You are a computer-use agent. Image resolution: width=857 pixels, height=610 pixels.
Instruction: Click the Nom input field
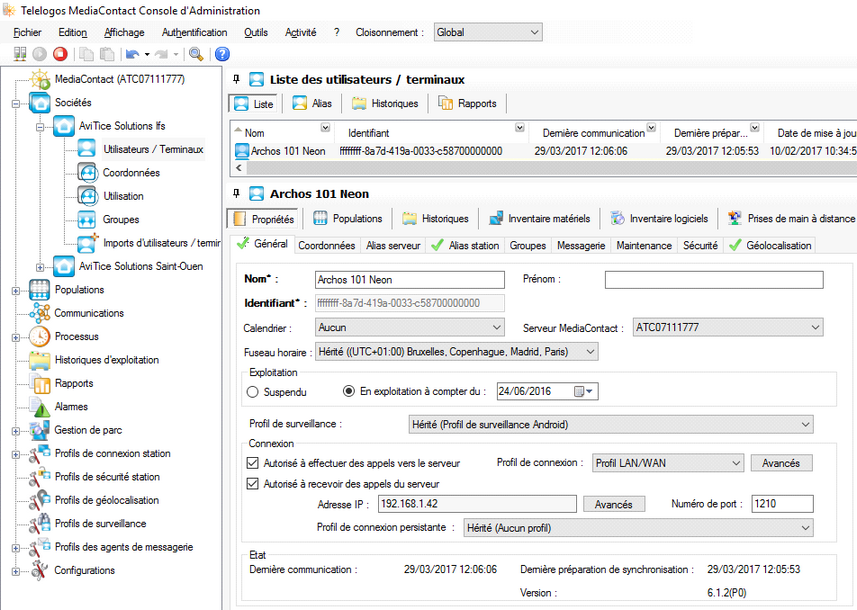tap(410, 280)
